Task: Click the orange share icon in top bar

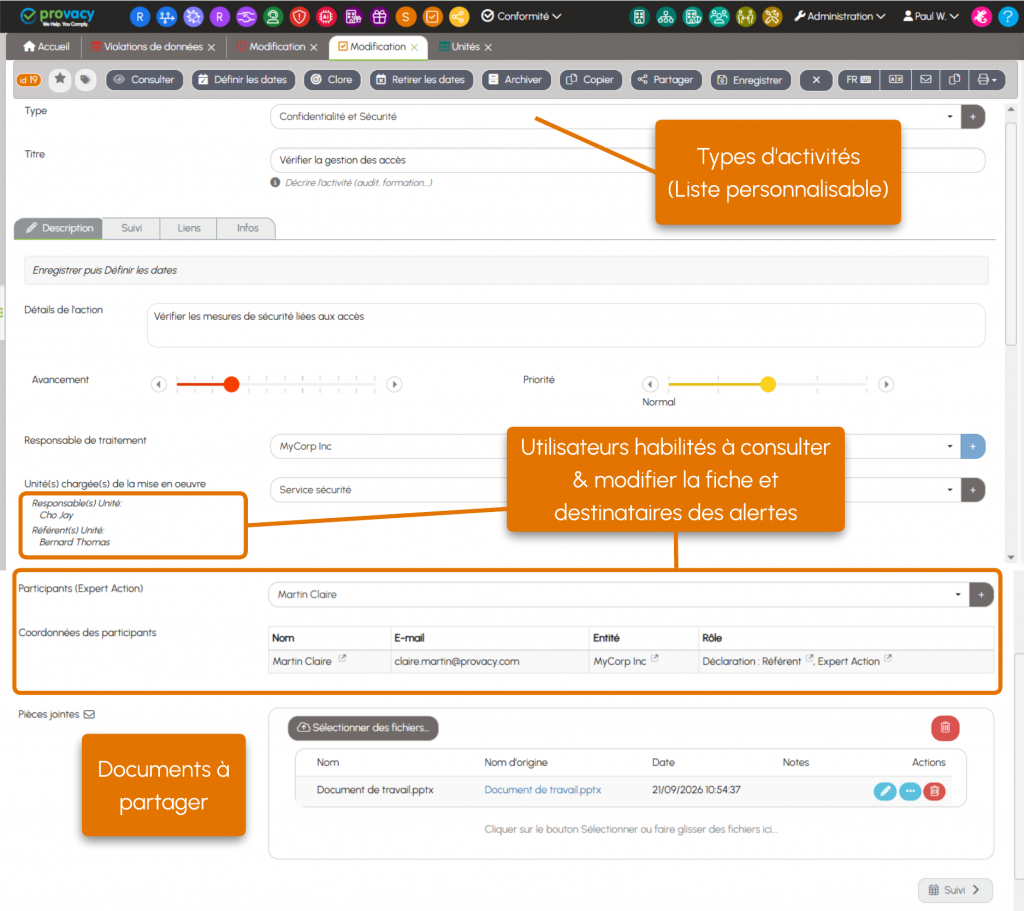Action: pyautogui.click(x=458, y=16)
